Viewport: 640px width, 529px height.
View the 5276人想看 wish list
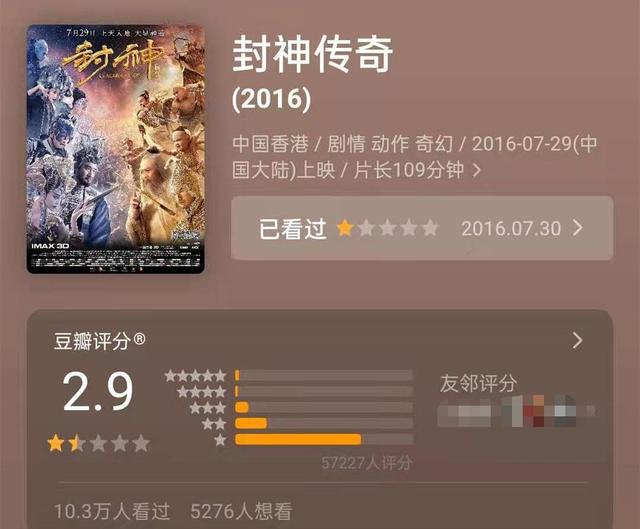click(x=241, y=511)
